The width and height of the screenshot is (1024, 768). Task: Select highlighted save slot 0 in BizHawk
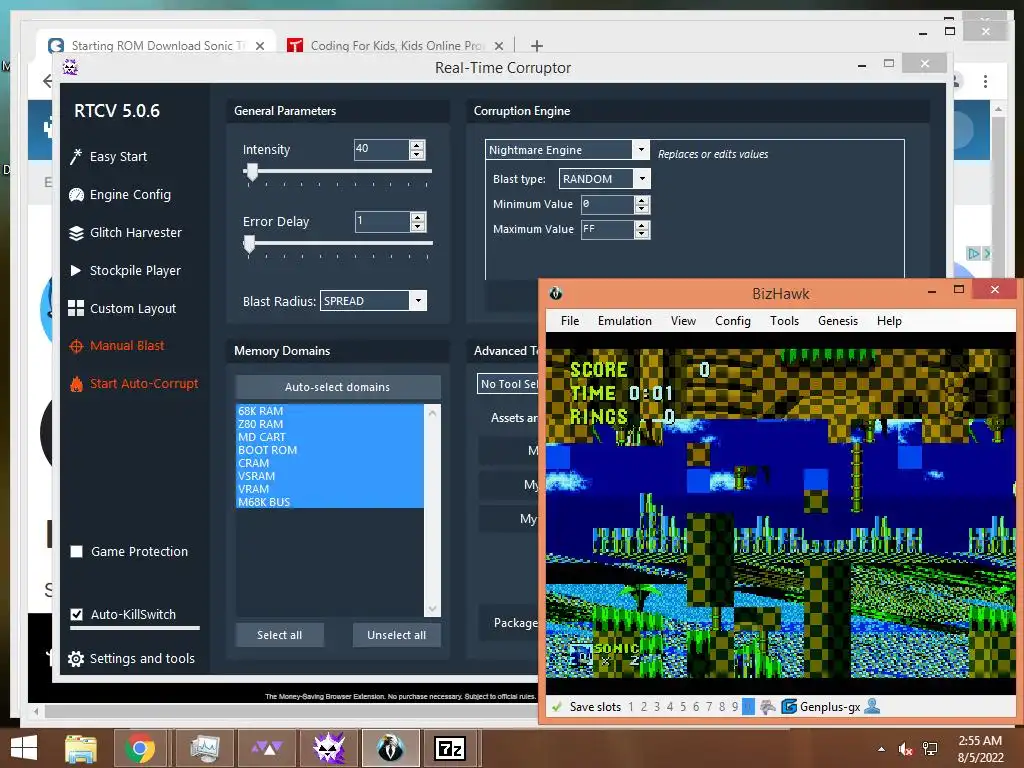[x=748, y=707]
